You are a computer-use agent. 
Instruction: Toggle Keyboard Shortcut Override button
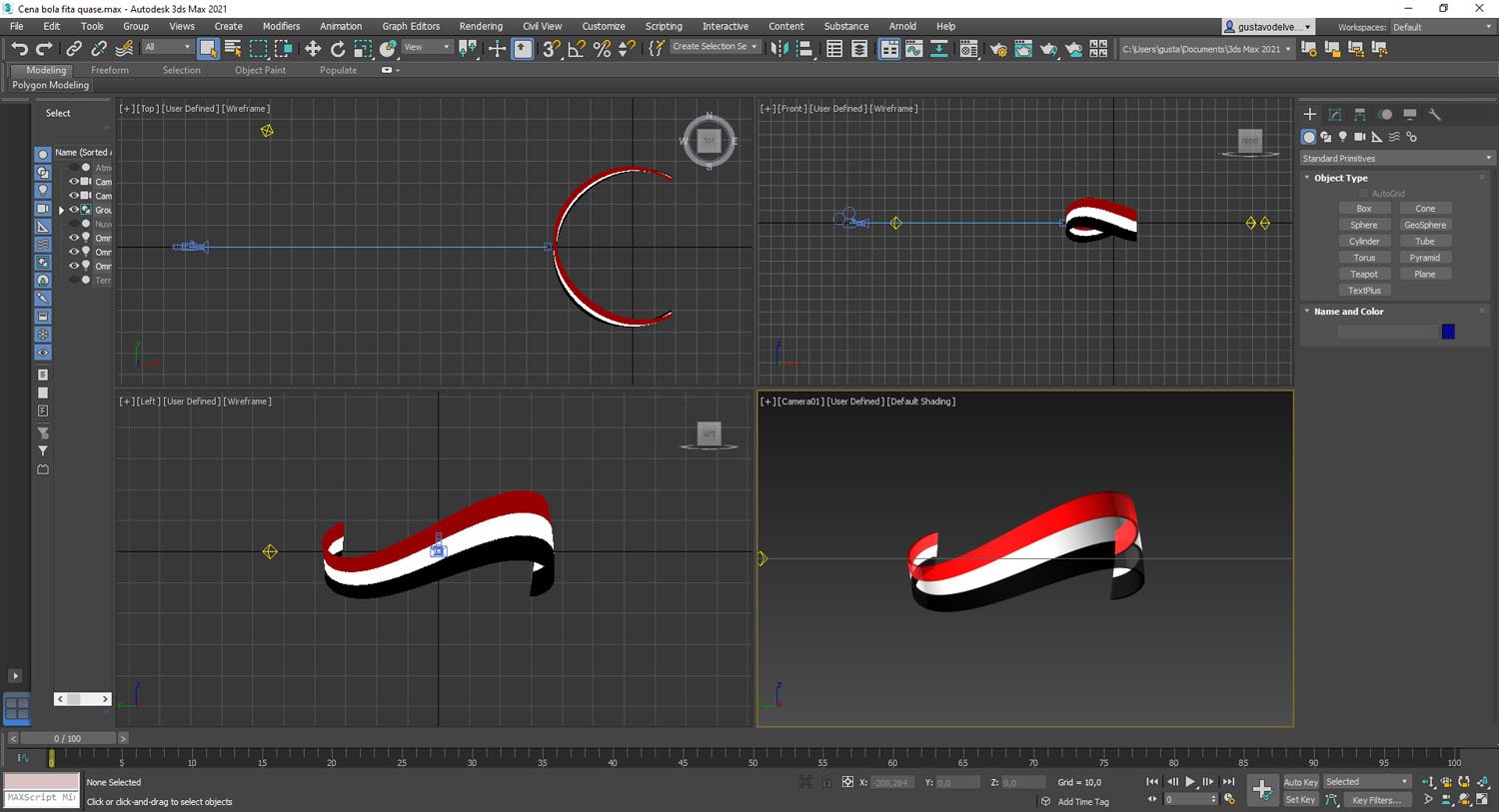point(523,48)
